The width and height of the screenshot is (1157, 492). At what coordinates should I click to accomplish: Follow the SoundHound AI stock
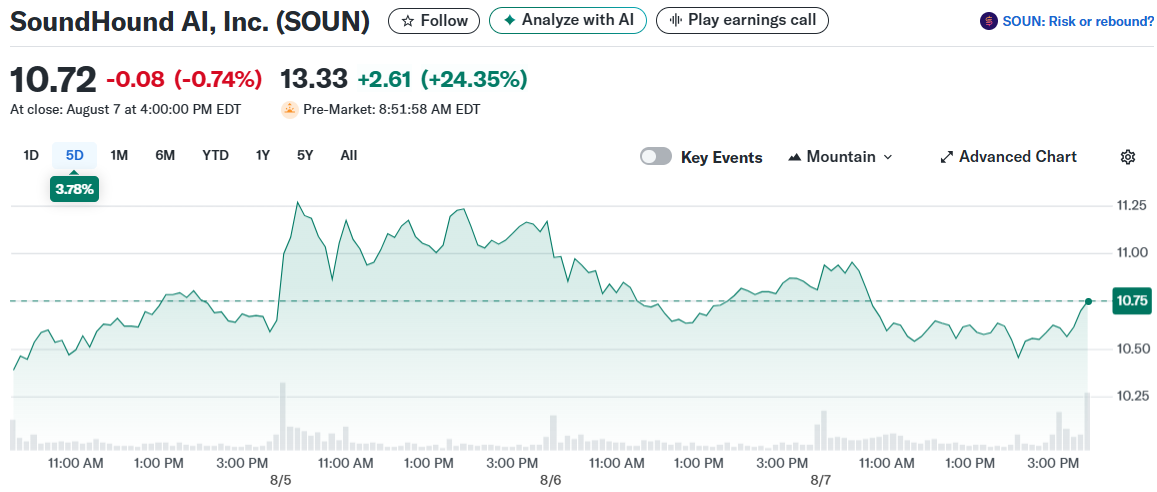click(434, 21)
